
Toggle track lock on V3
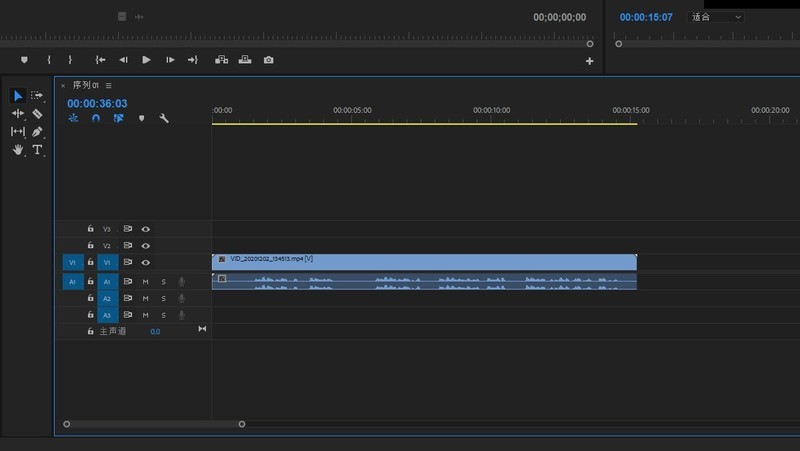click(x=90, y=229)
